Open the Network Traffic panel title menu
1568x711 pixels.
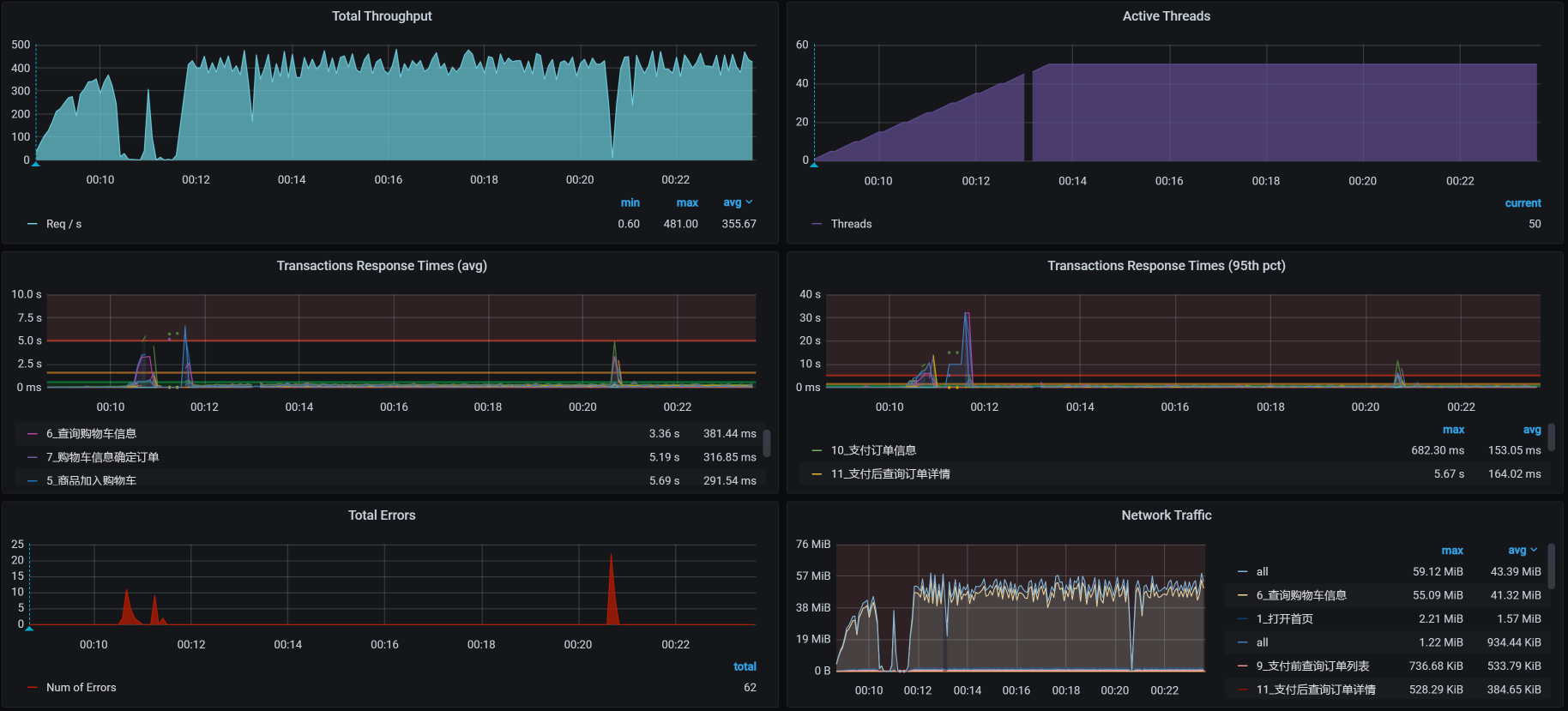pos(1166,515)
